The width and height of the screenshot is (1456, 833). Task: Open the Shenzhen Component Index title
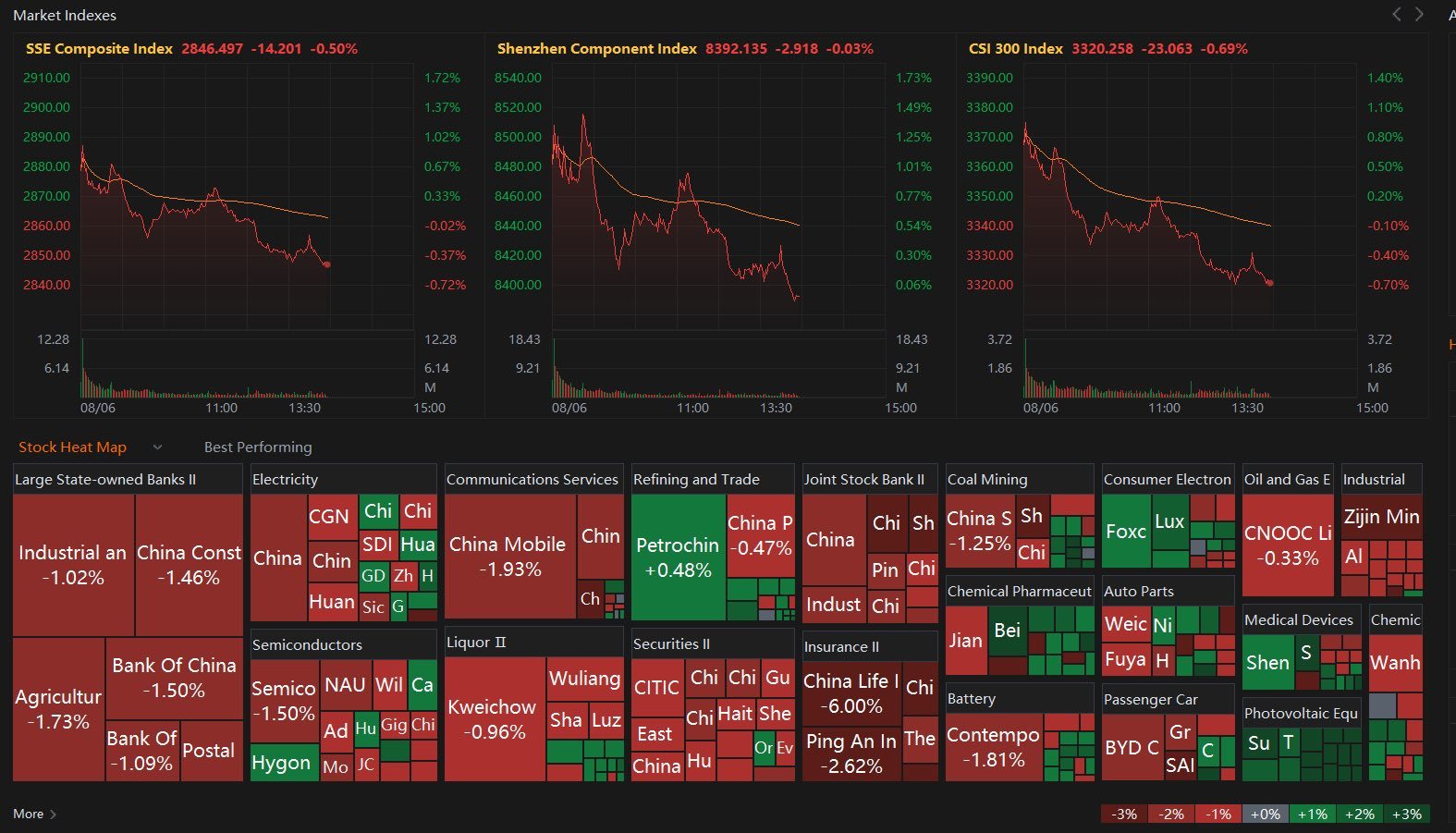click(x=597, y=49)
